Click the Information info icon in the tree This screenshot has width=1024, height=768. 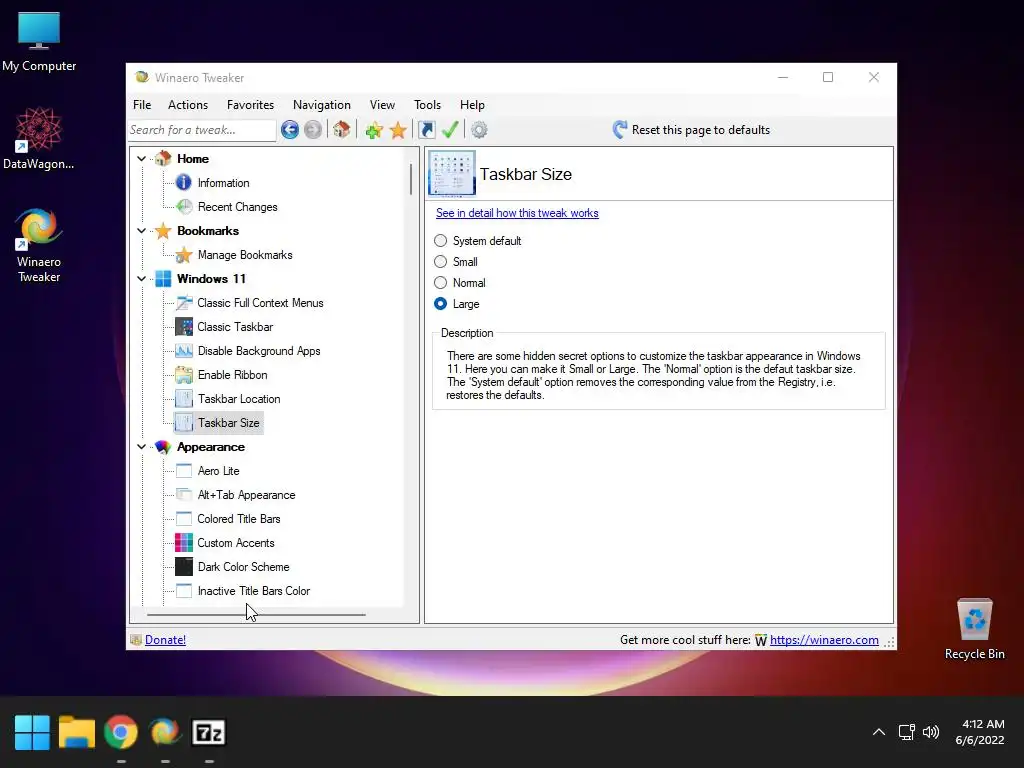pos(184,183)
